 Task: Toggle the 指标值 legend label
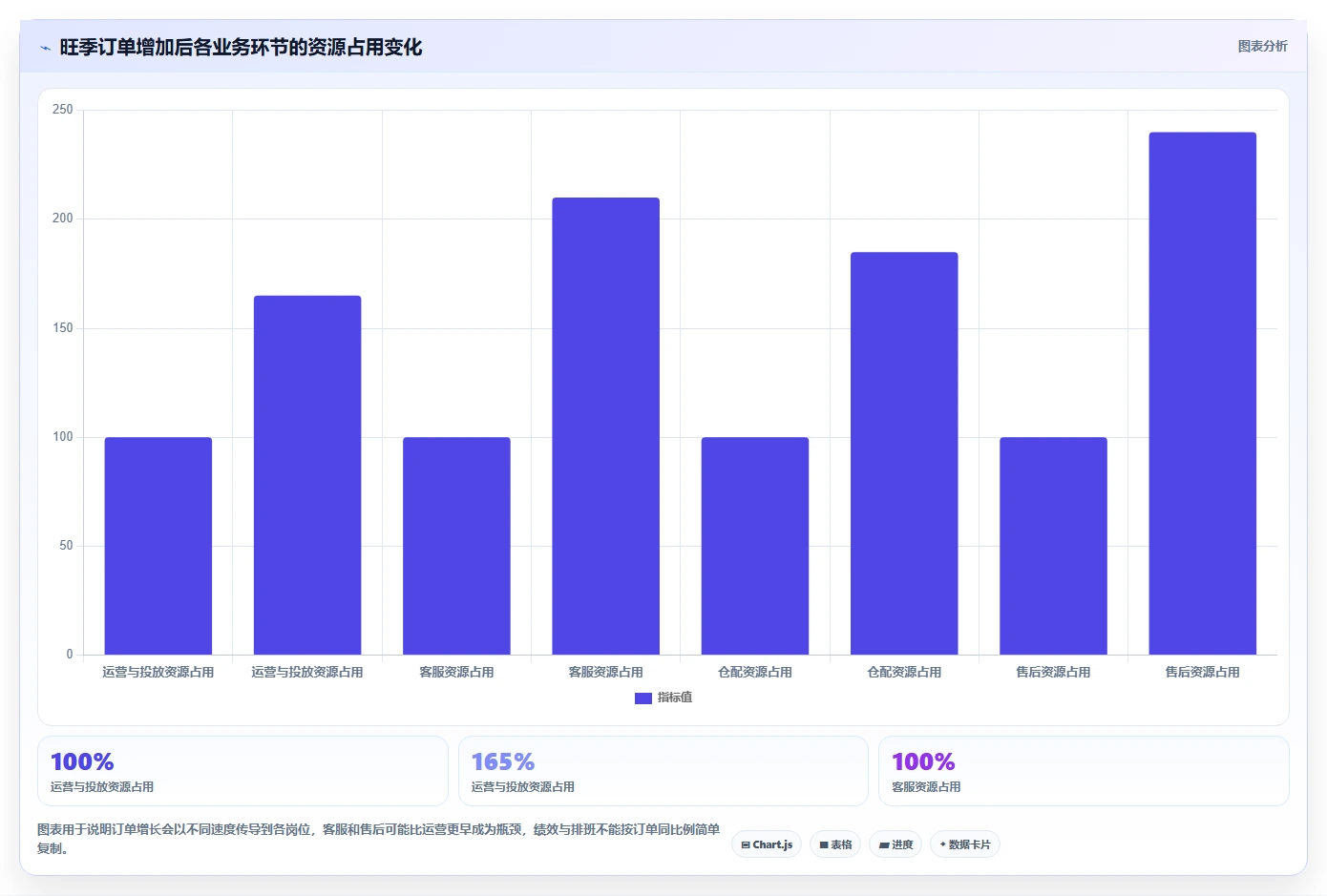[675, 698]
